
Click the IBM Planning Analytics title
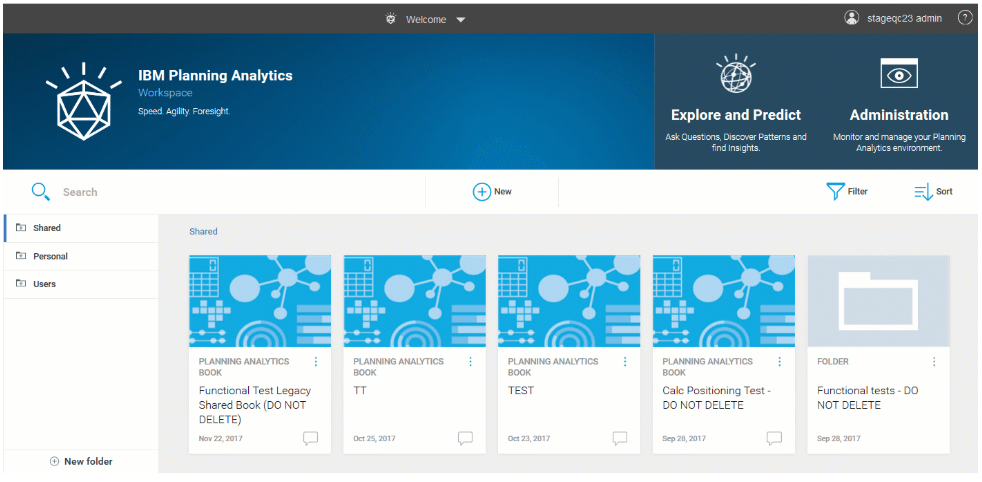point(215,76)
